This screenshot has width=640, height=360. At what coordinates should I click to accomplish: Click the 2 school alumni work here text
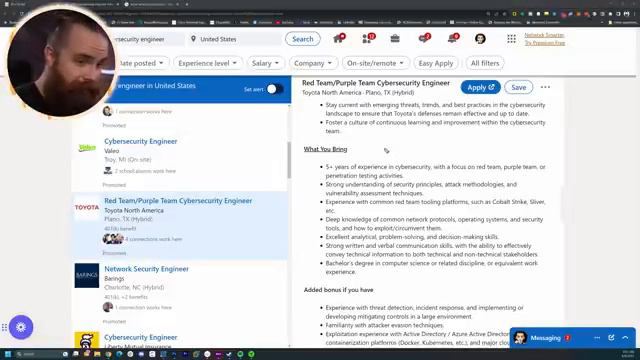coord(145,171)
